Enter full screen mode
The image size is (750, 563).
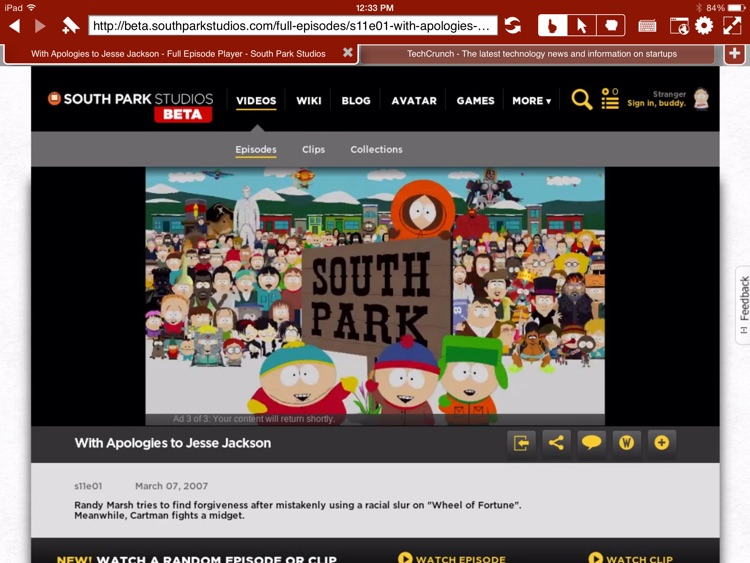(732, 25)
